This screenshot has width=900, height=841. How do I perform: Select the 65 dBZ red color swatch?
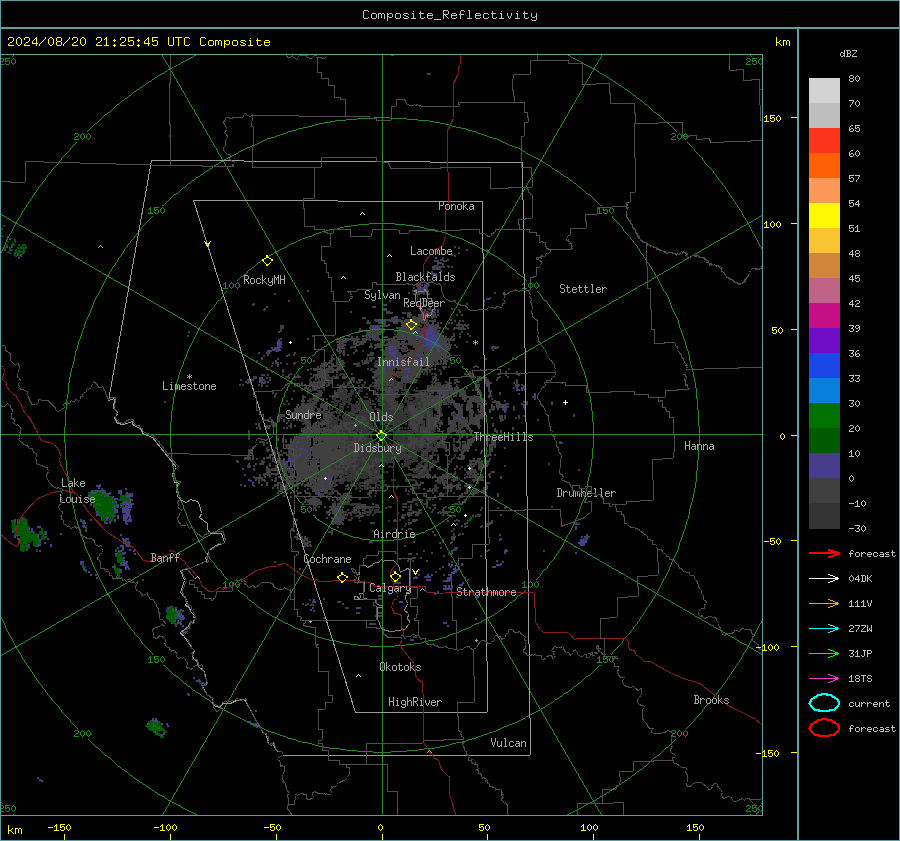pyautogui.click(x=824, y=141)
